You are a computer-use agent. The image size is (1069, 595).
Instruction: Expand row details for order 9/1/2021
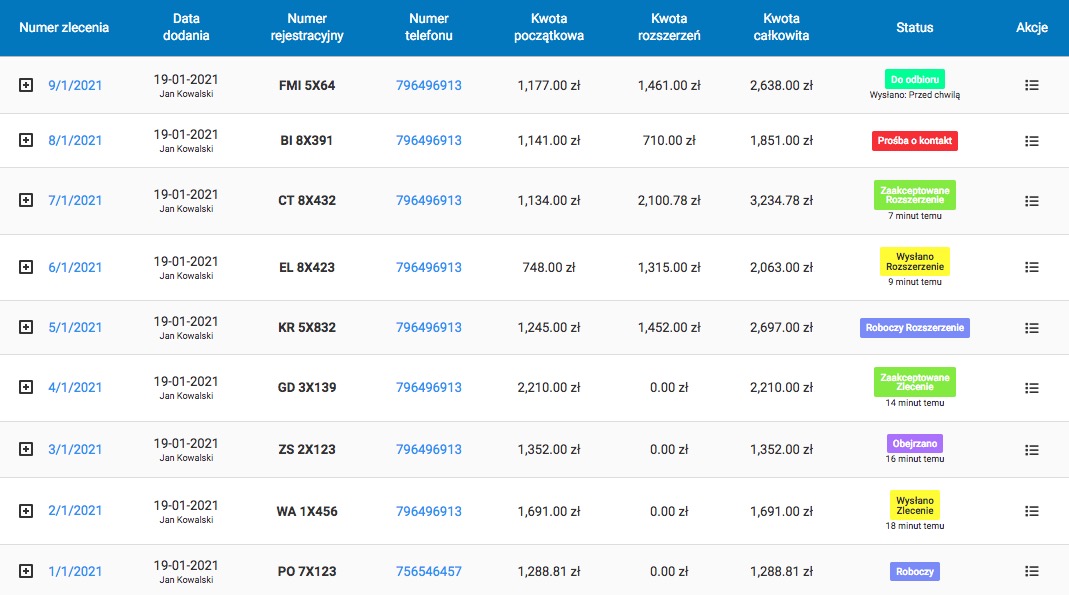27,86
